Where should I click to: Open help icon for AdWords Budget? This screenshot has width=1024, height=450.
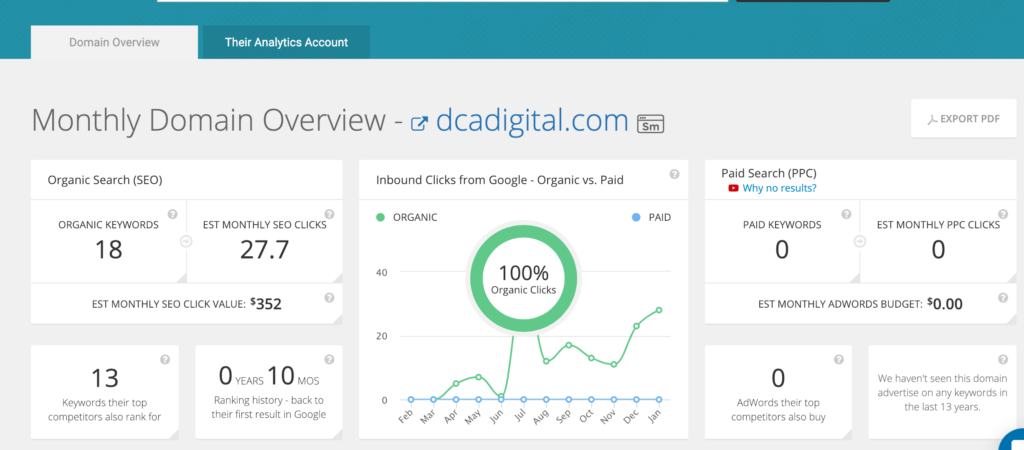tap(1003, 298)
